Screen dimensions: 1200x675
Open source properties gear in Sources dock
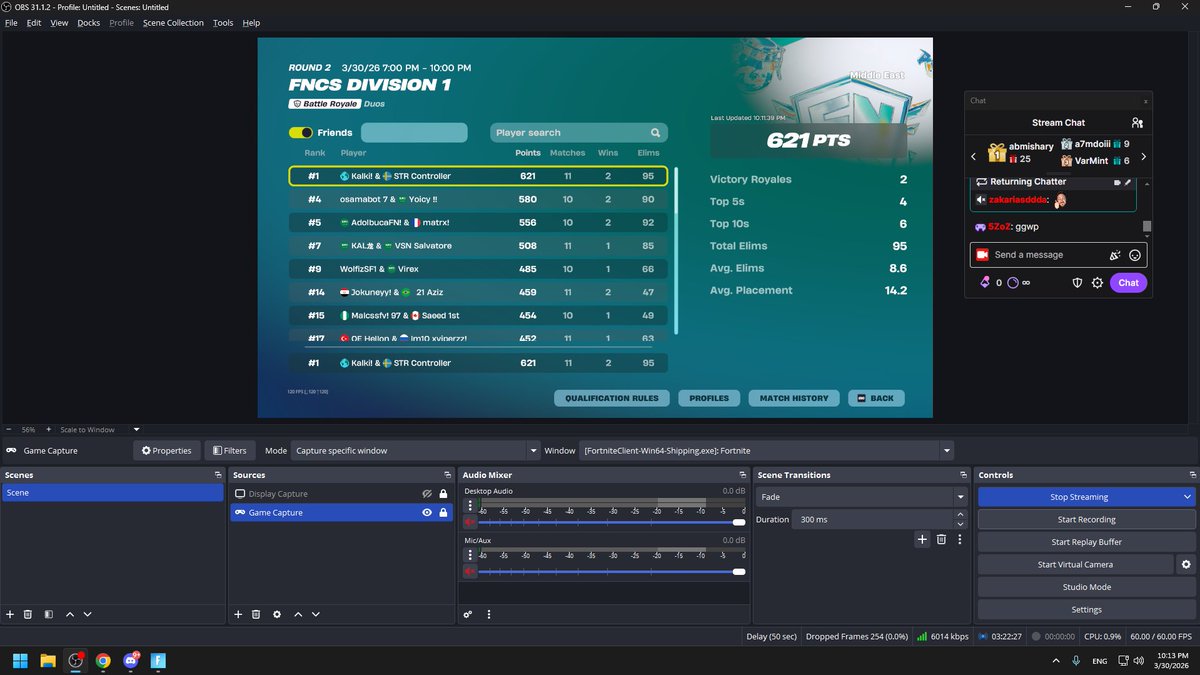click(277, 614)
